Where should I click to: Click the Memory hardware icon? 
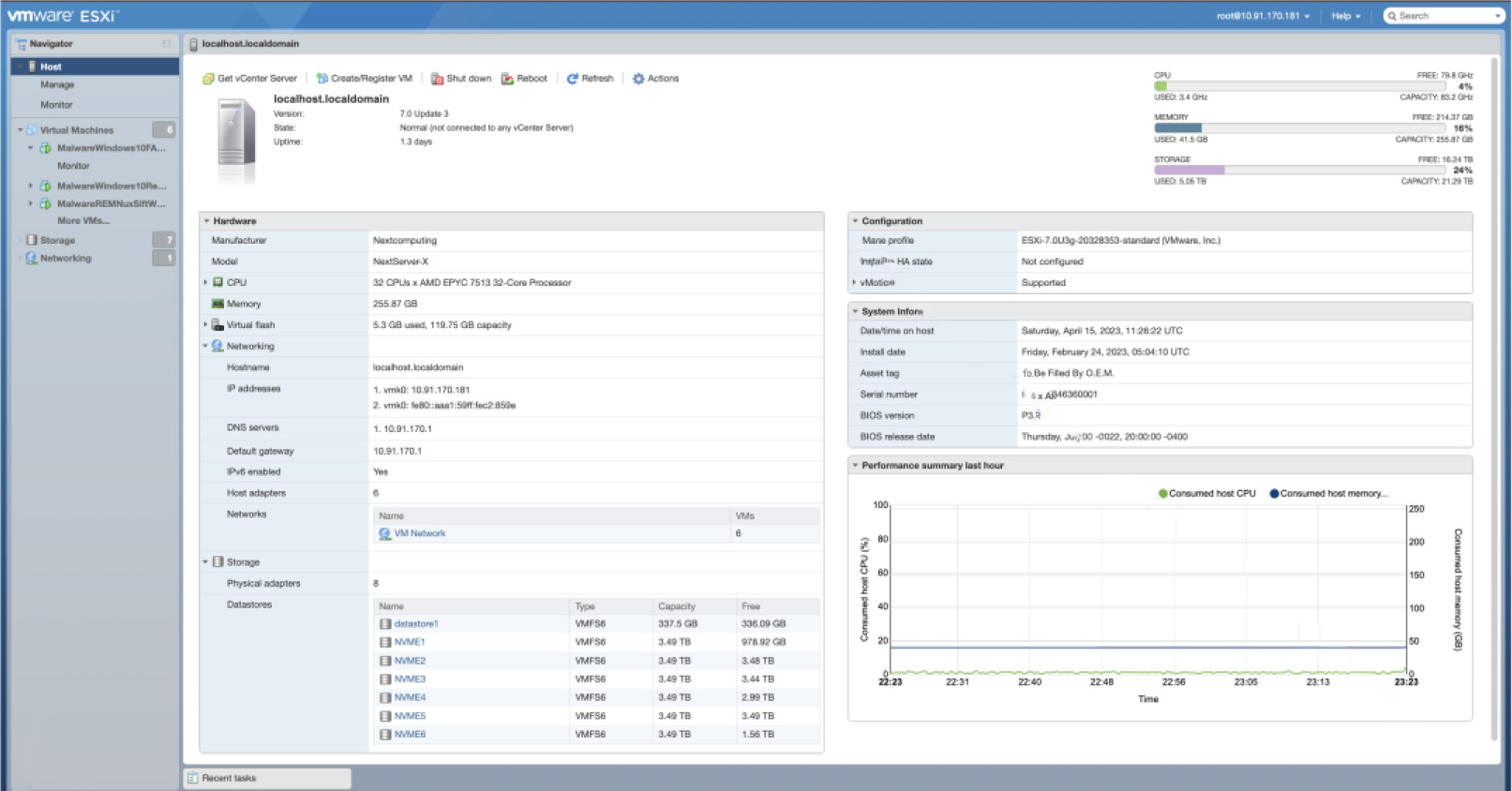click(217, 304)
